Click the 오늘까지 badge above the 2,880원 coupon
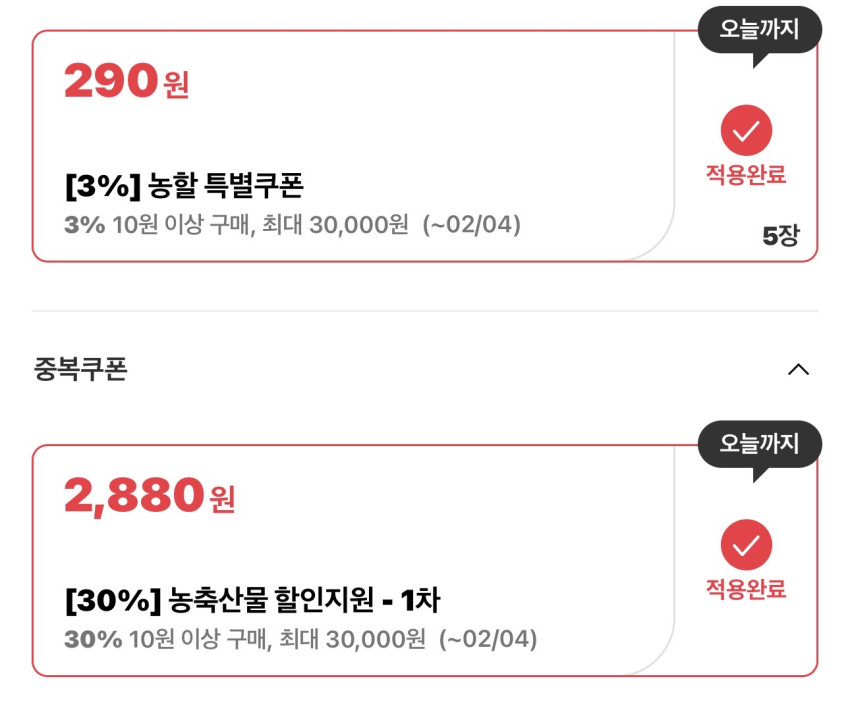The image size is (850, 710). [x=759, y=444]
